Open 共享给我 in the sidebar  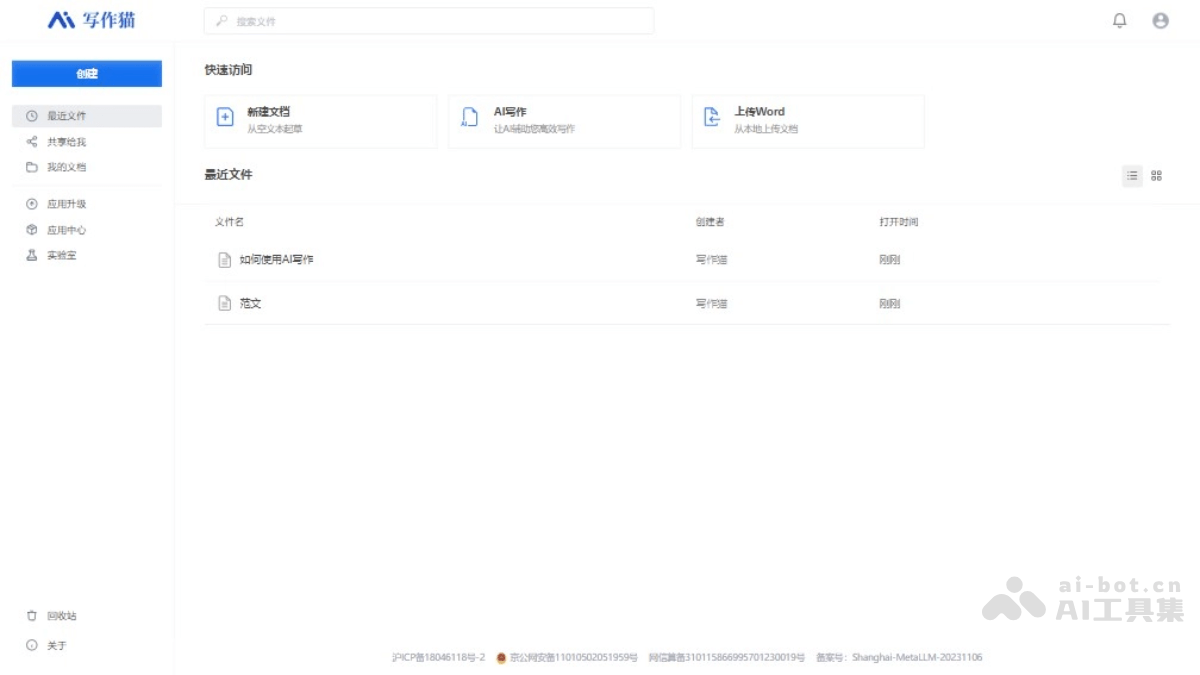click(x=66, y=142)
